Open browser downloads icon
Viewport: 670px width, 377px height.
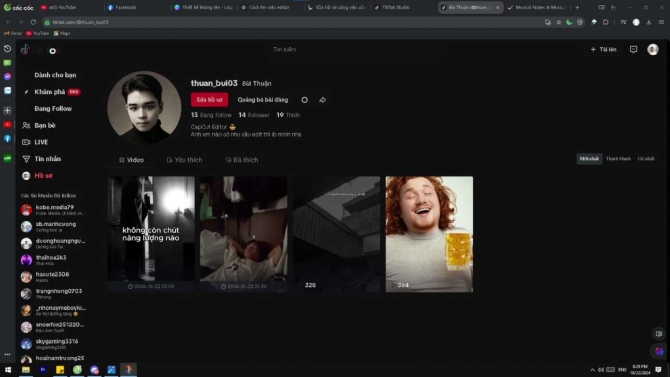(649, 22)
